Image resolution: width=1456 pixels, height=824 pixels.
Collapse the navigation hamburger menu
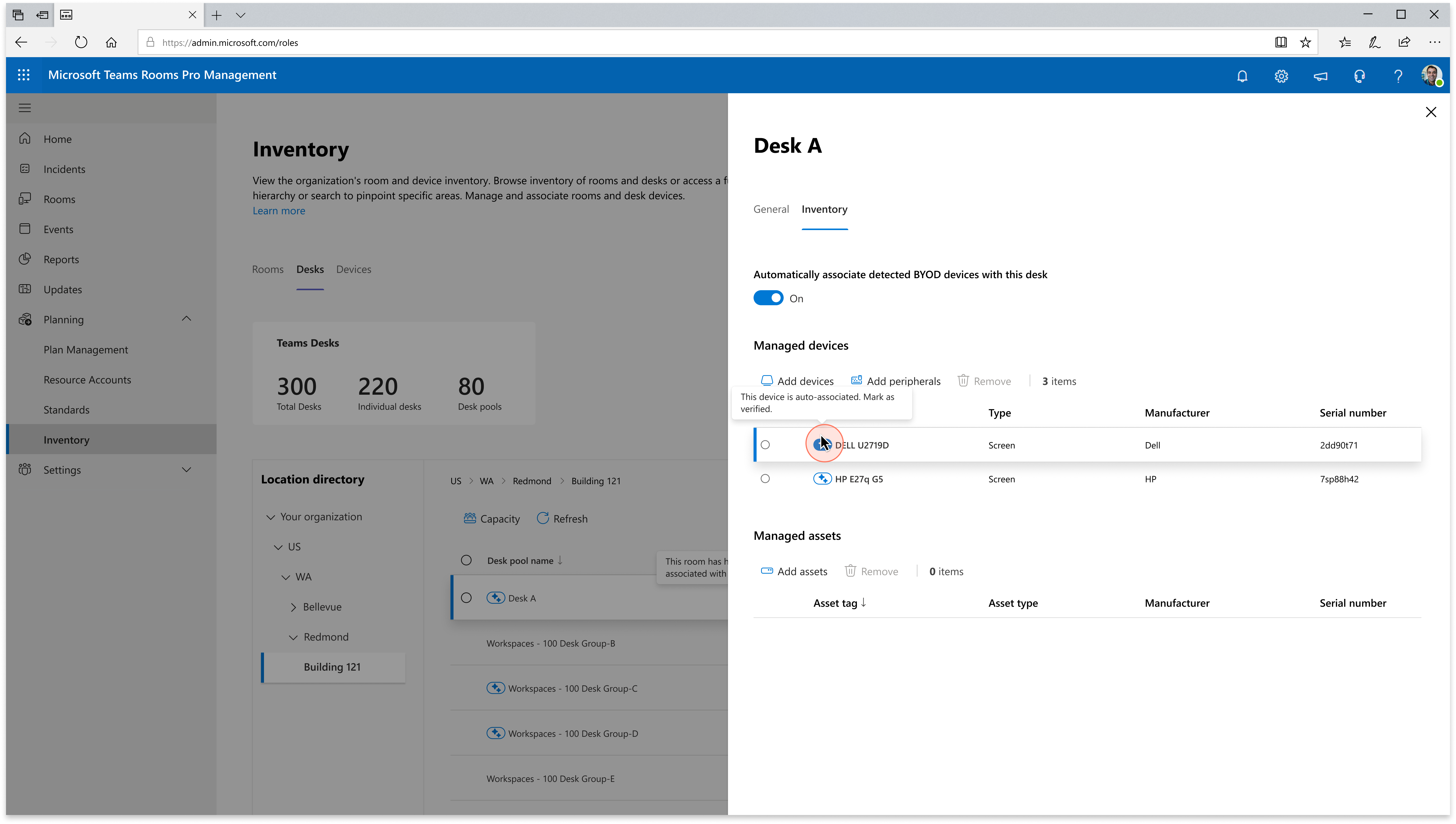[x=25, y=108]
